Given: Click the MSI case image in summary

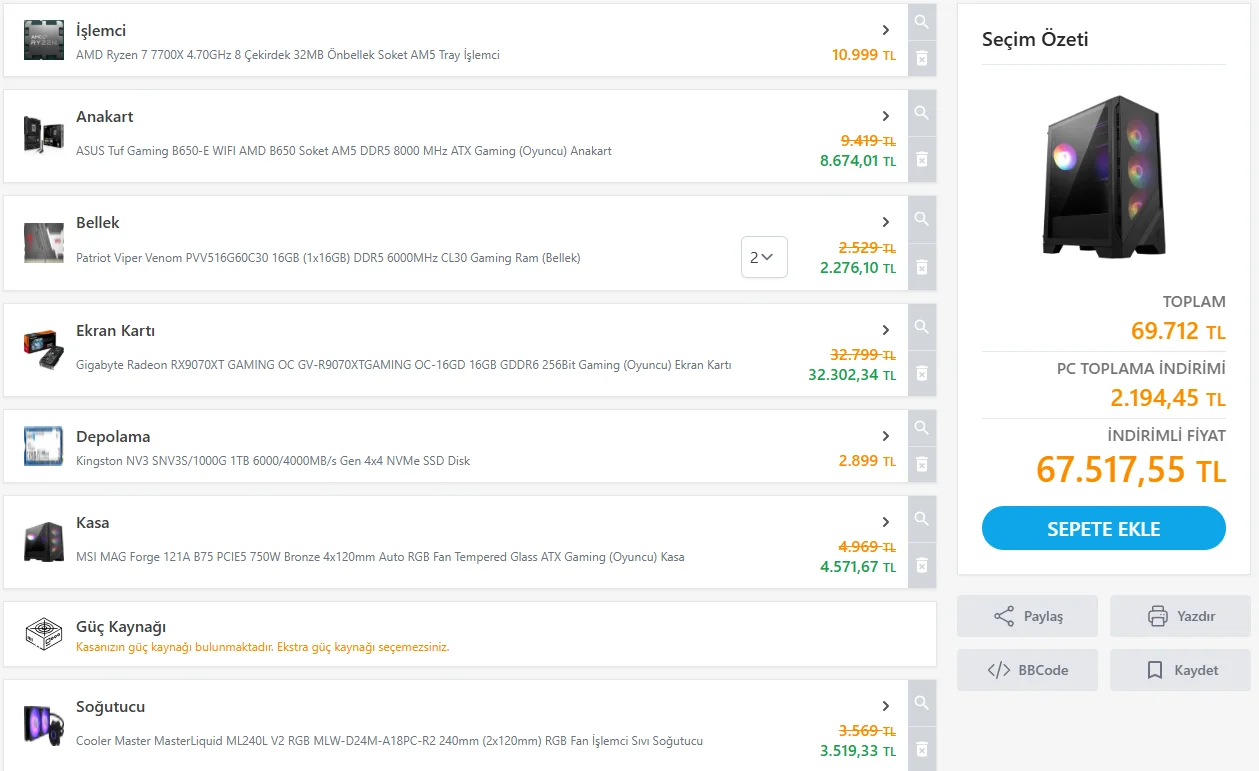Looking at the screenshot, I should click(1104, 176).
